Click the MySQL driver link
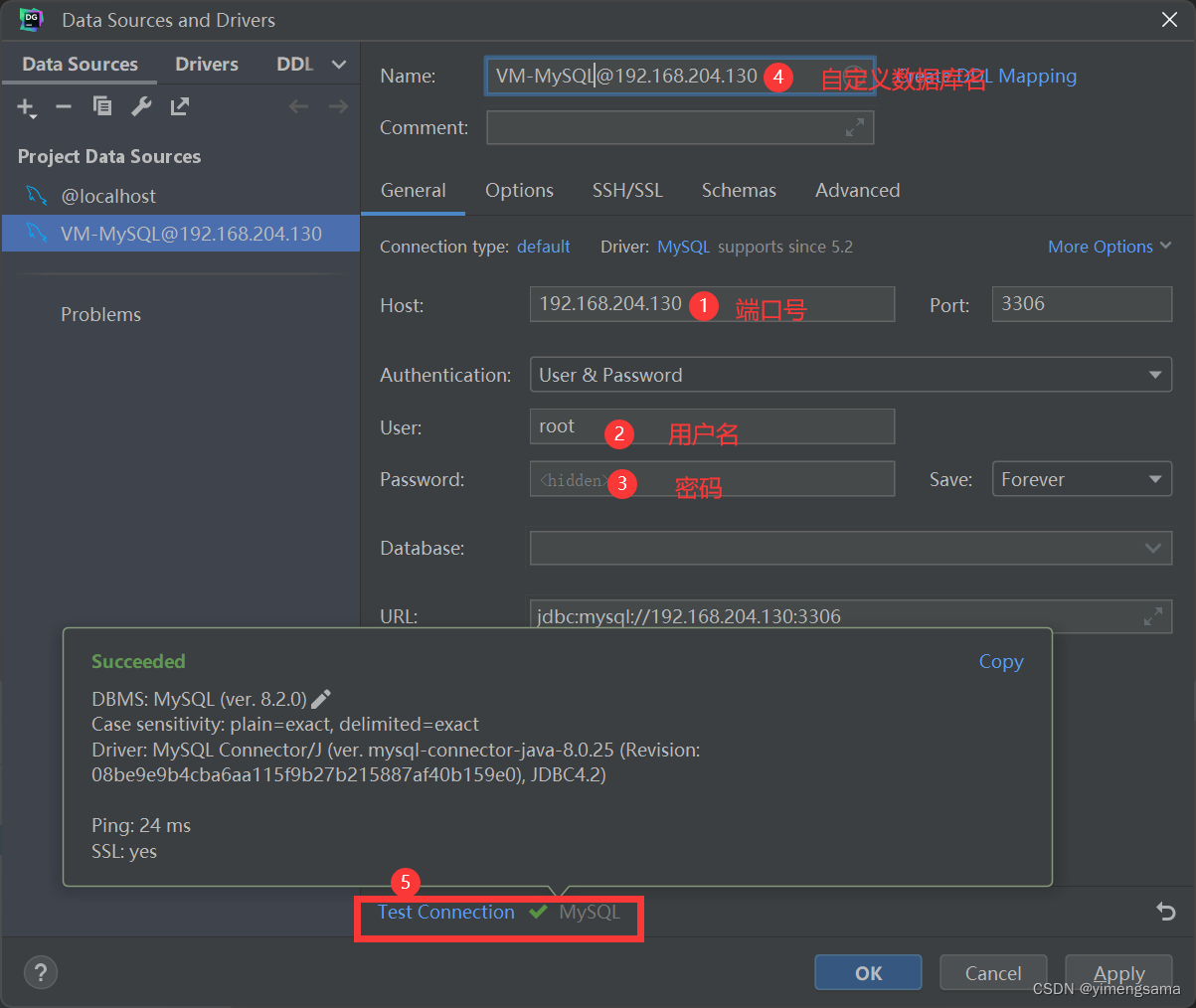The image size is (1196, 1008). click(x=684, y=247)
